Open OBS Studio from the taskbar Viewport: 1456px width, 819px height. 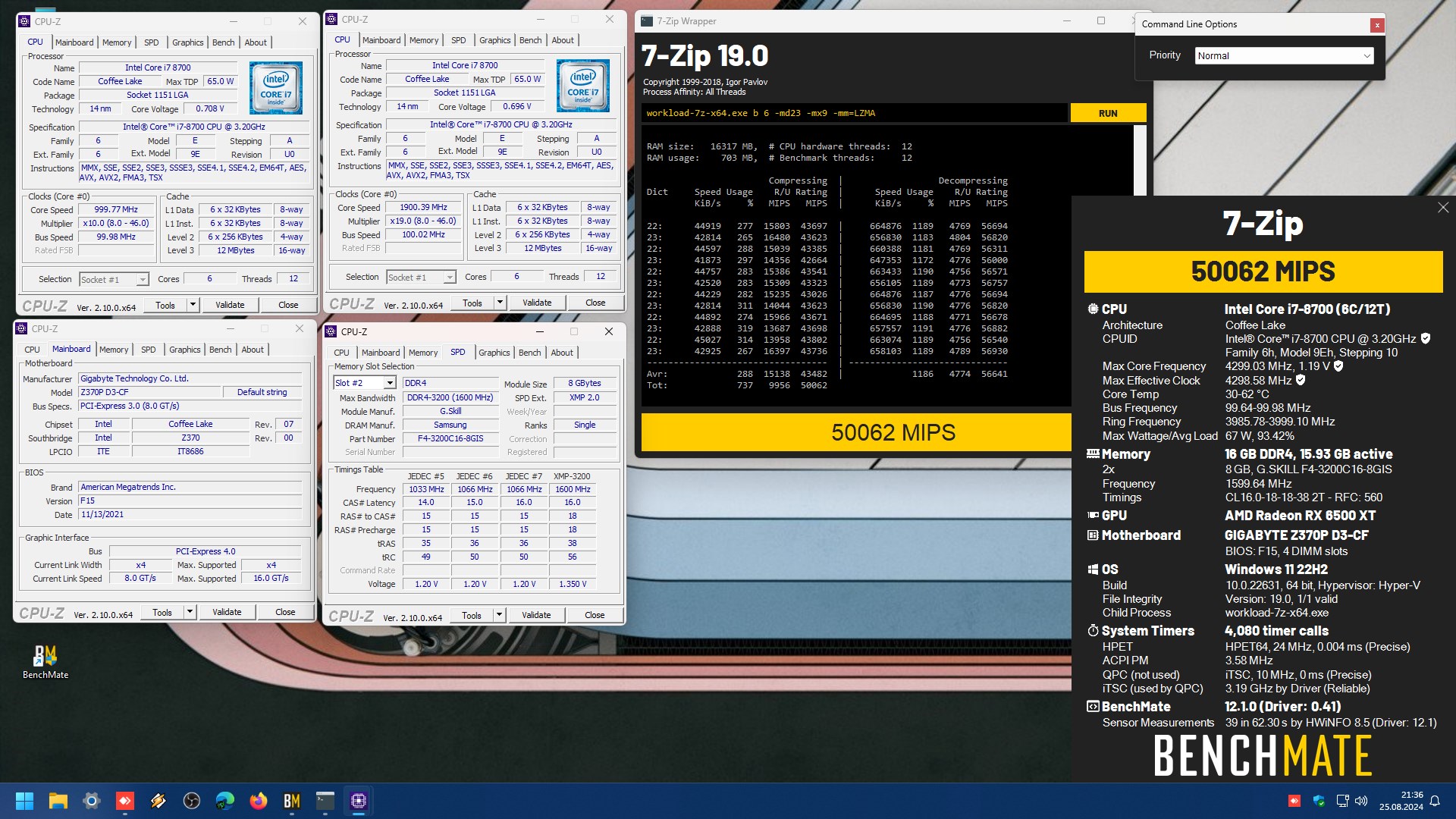(x=192, y=801)
